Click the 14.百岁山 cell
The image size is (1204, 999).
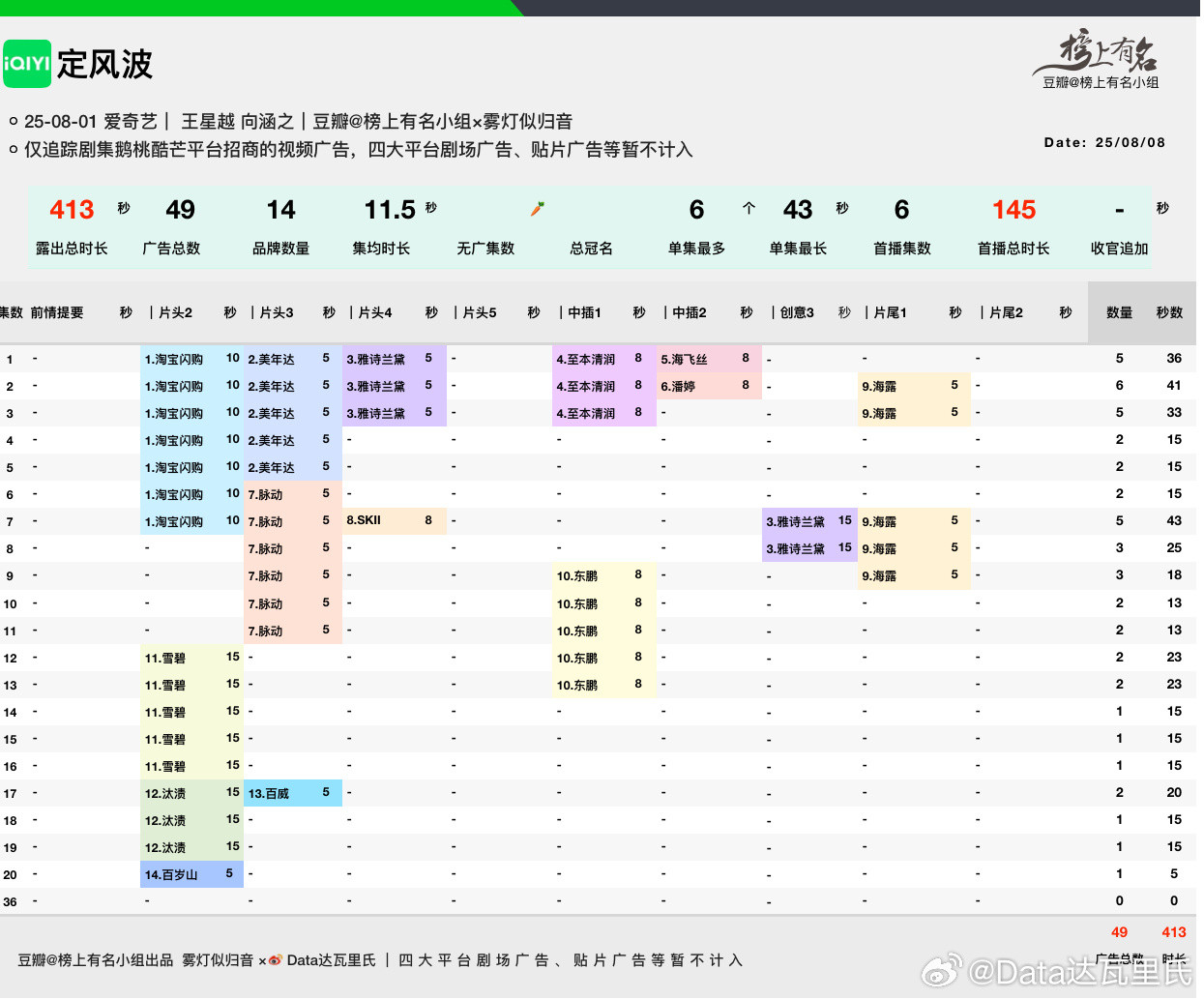[x=171, y=874]
